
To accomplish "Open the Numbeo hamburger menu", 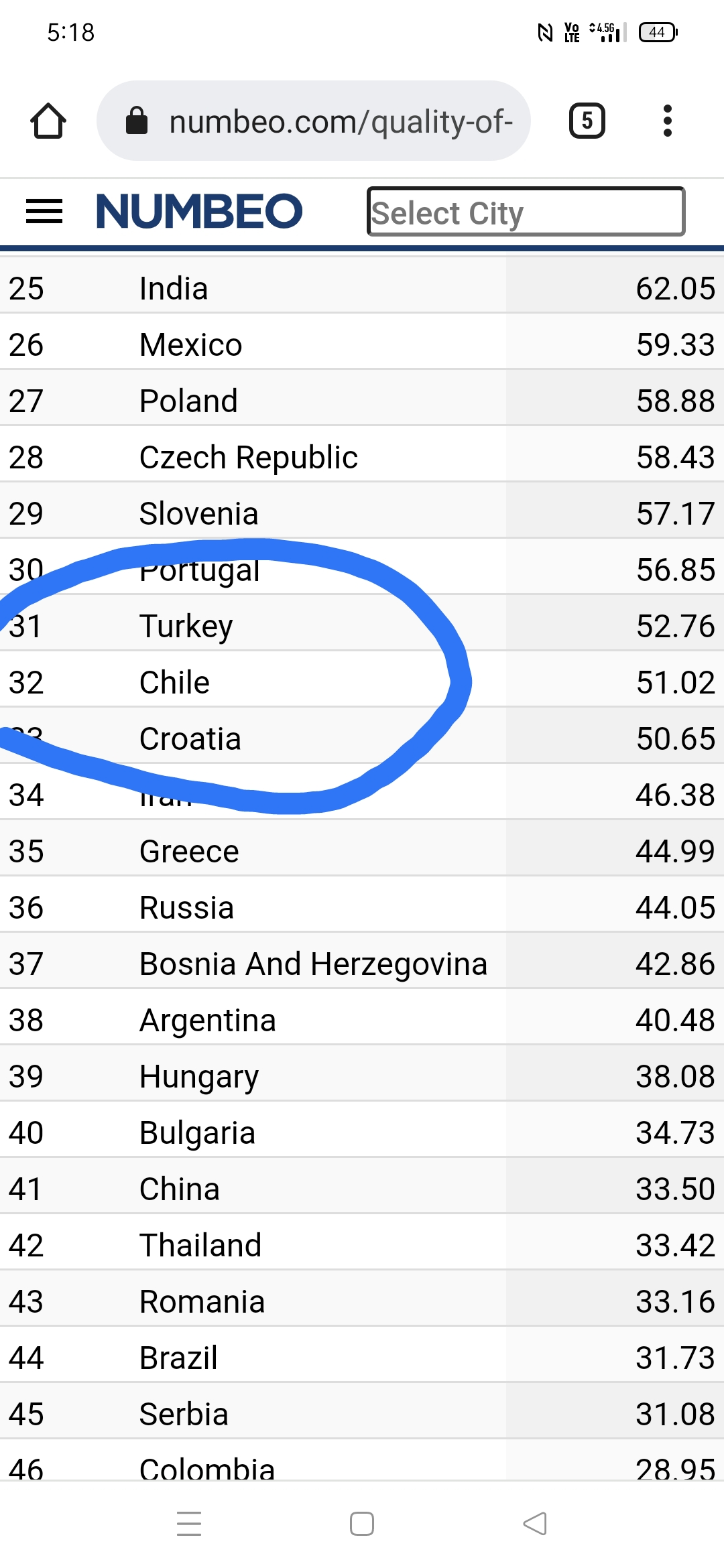I will [44, 212].
